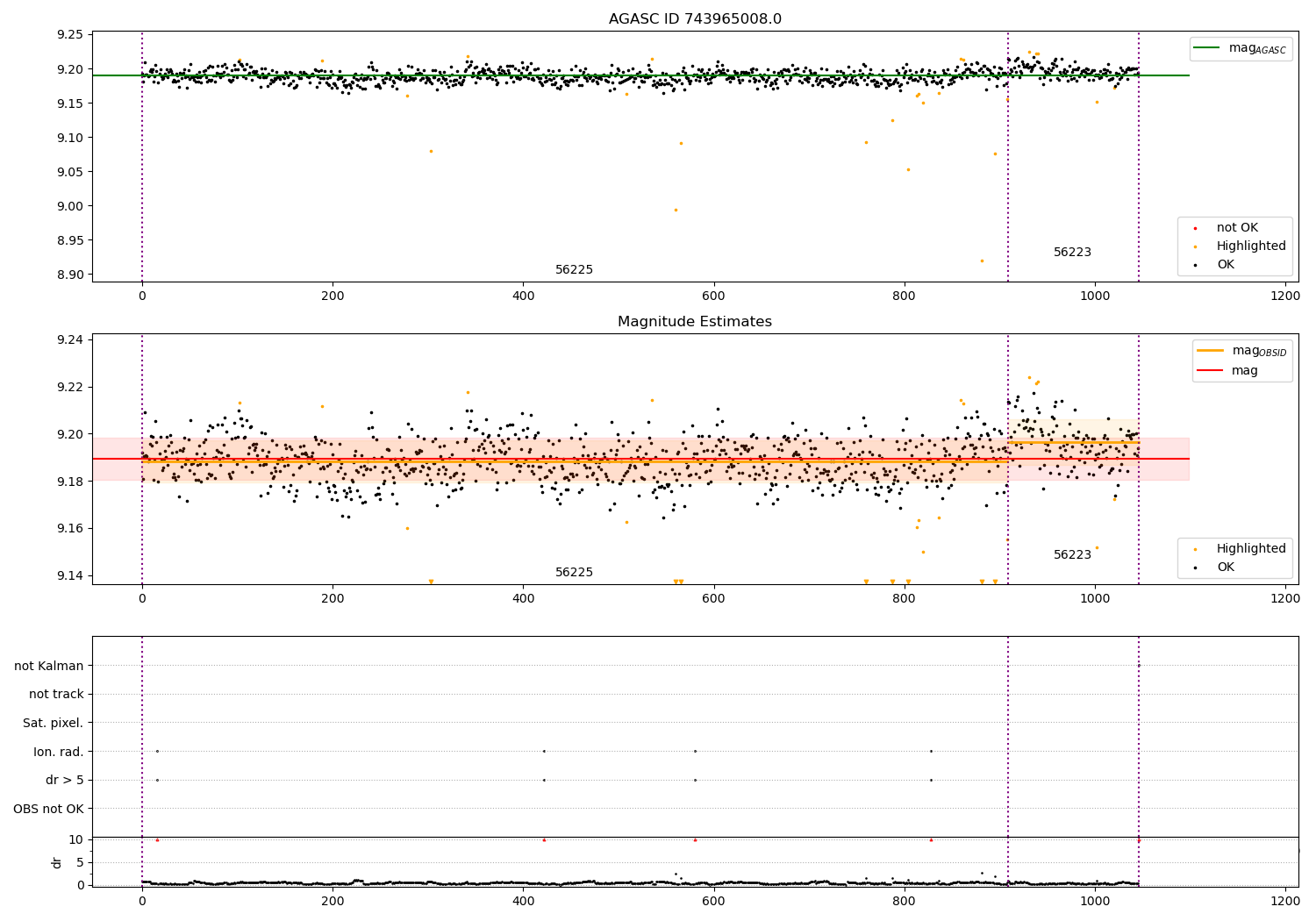Click the '9.15' y-axis tick label

click(x=70, y=104)
